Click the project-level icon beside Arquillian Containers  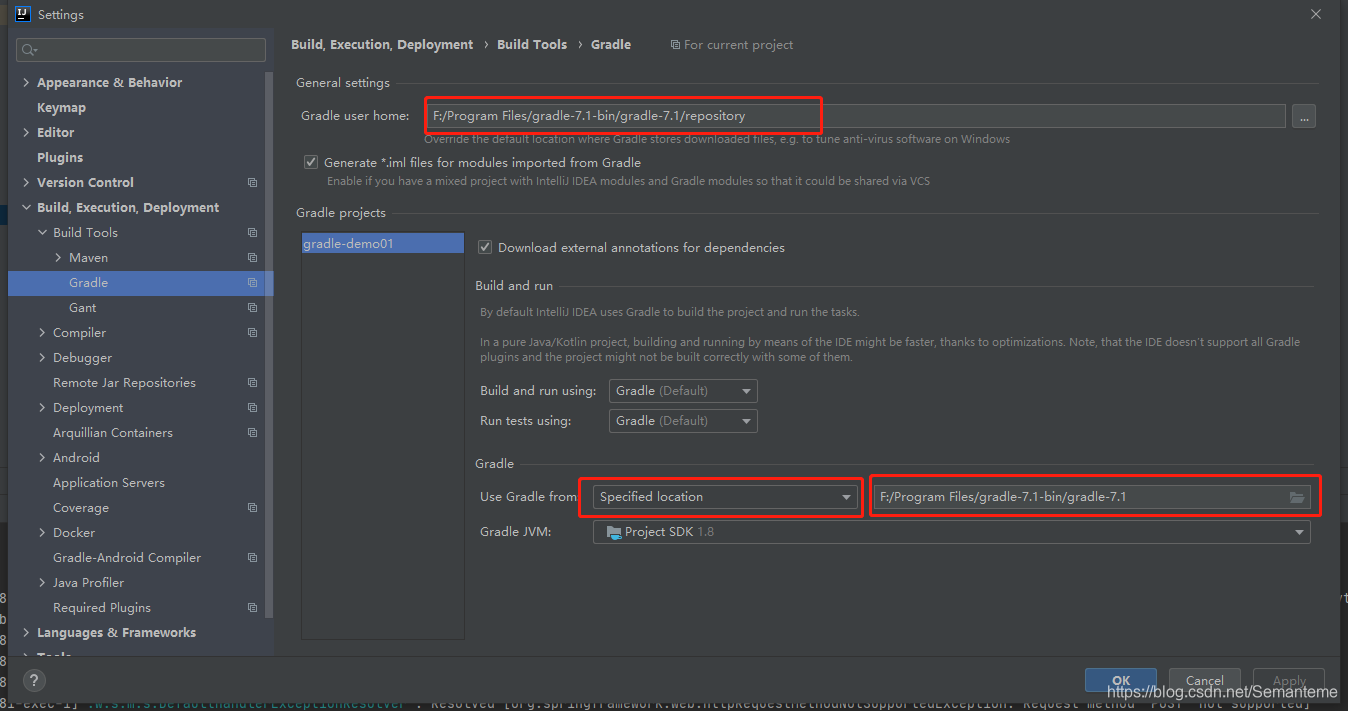coord(252,433)
